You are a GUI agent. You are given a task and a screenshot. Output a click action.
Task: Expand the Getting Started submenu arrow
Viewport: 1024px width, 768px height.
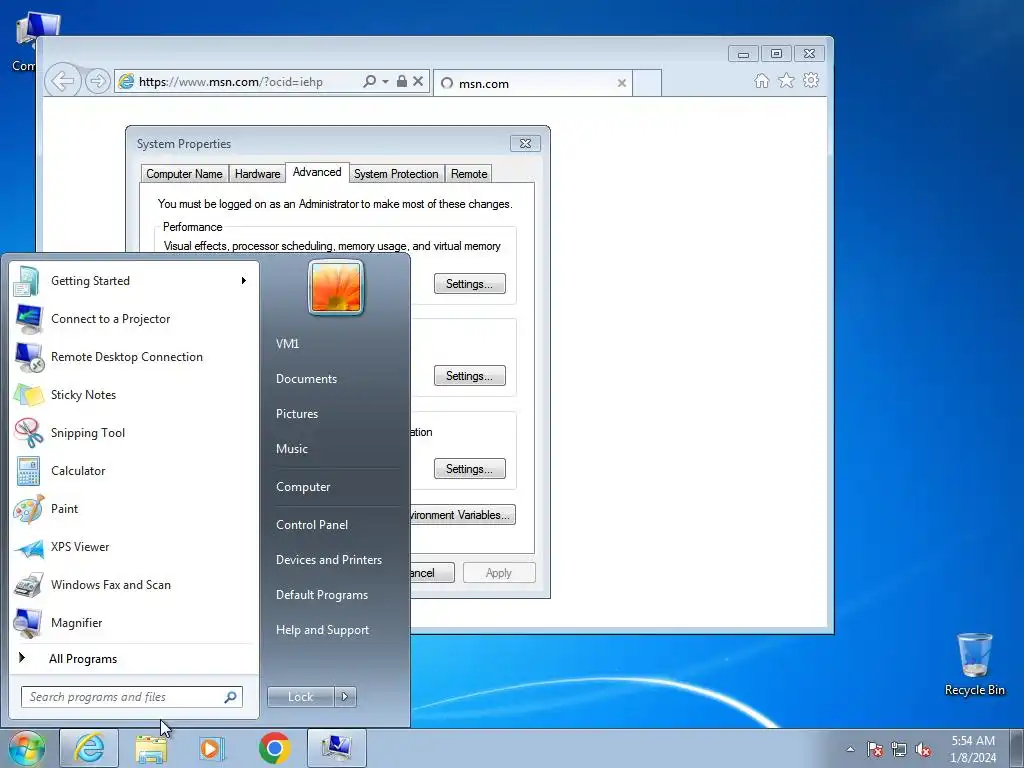tap(244, 281)
